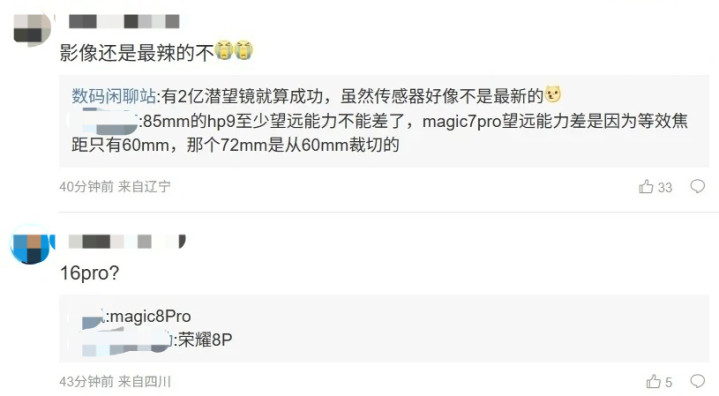Viewport: 719px width, 396px height.
Task: Click the '43分钟前 来自四川' timestamp
Action: pos(115,381)
